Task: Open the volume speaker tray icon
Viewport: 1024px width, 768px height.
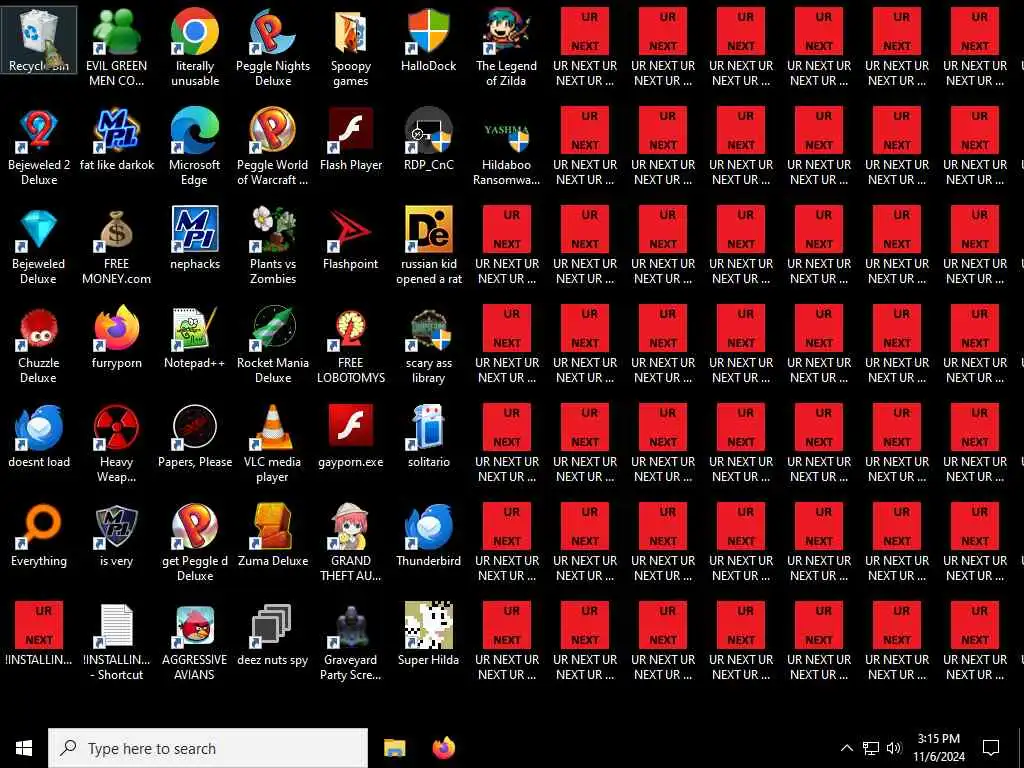Action: [x=894, y=748]
